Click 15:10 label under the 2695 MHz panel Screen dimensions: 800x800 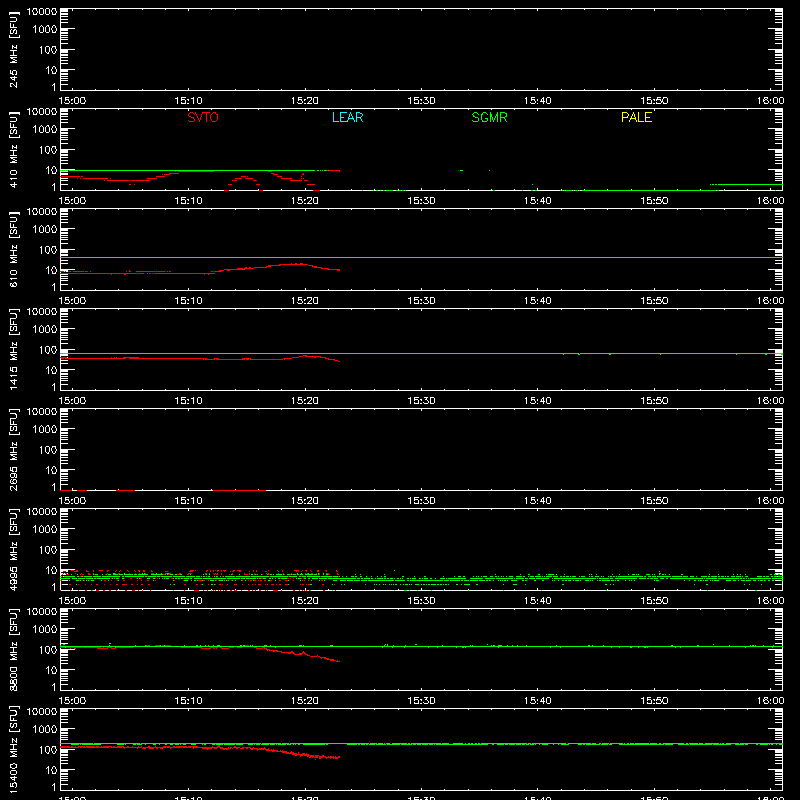188,501
